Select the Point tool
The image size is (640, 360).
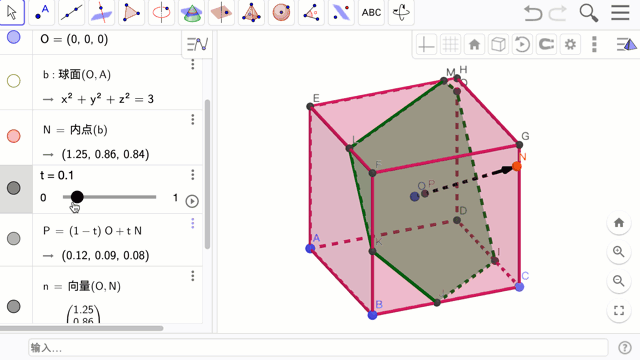click(42, 12)
